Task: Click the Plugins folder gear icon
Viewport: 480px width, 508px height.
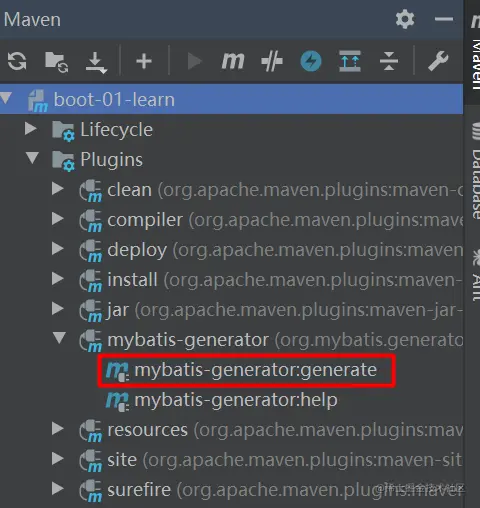Action: [x=63, y=161]
